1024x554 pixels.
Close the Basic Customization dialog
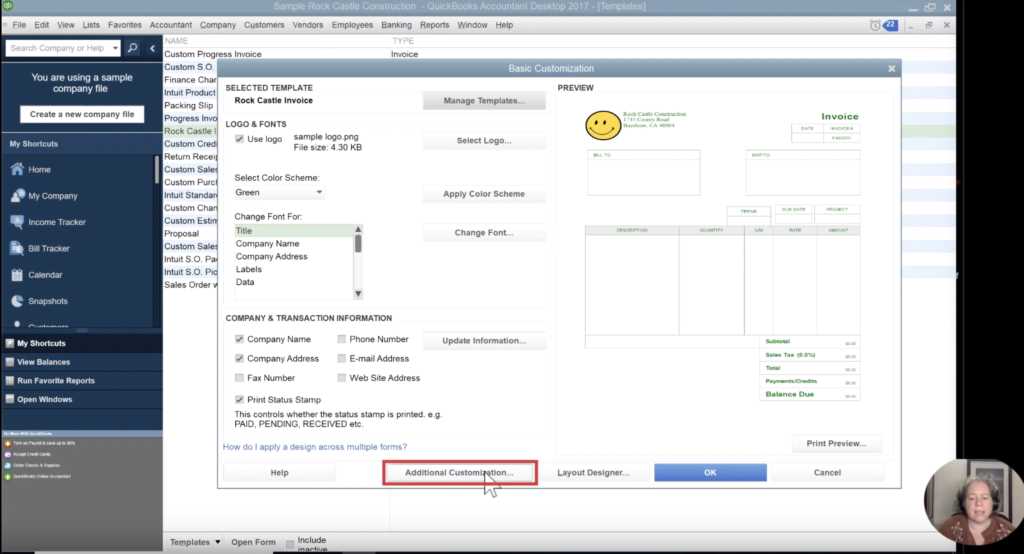pos(891,68)
